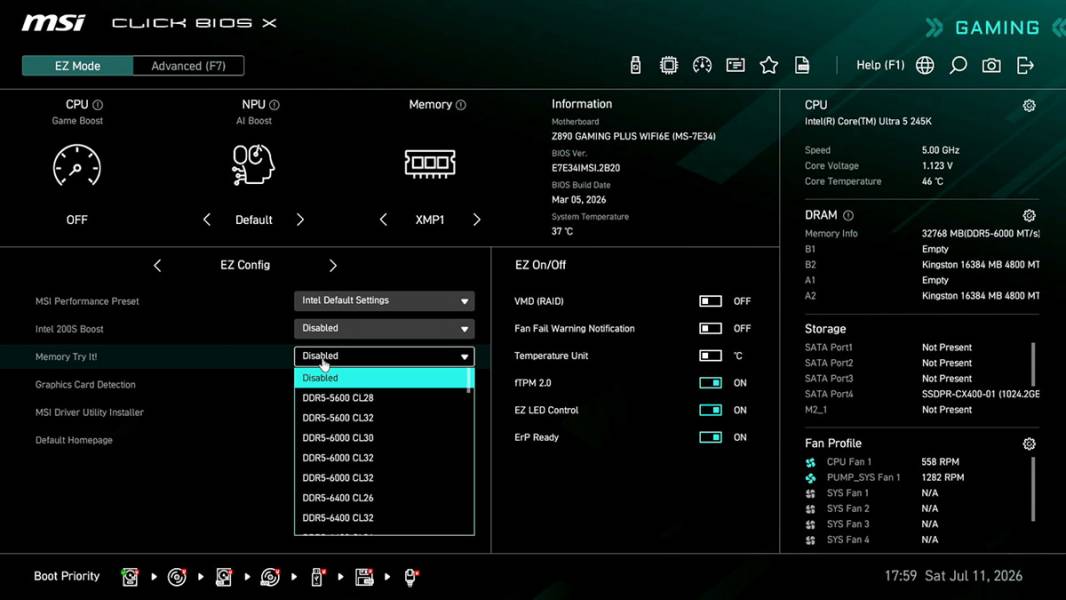Toggle VMD (RAID) switch
This screenshot has width=1066, height=600.
[x=710, y=301]
